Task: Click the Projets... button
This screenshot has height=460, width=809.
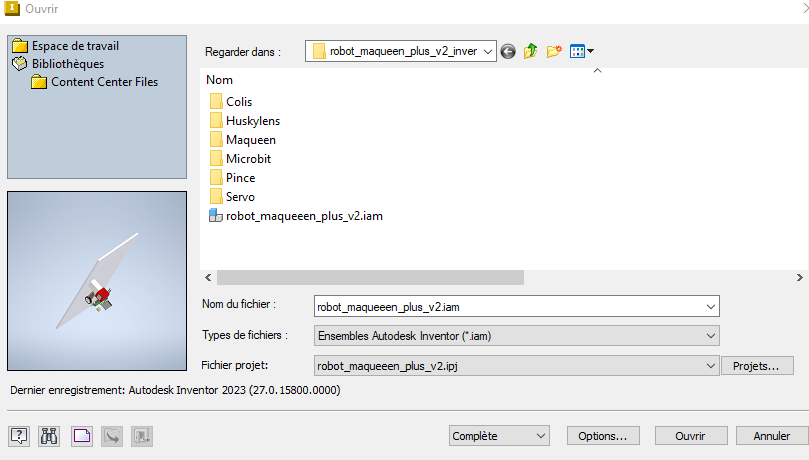Action: click(x=757, y=366)
